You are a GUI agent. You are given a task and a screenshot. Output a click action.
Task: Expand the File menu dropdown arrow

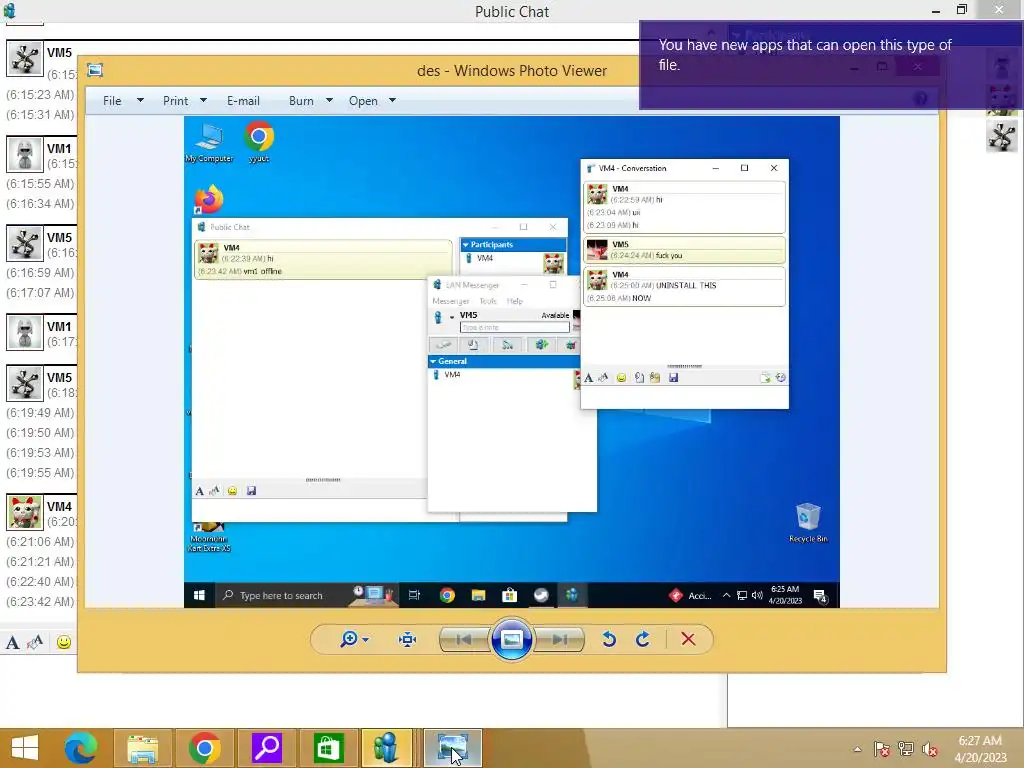click(140, 101)
